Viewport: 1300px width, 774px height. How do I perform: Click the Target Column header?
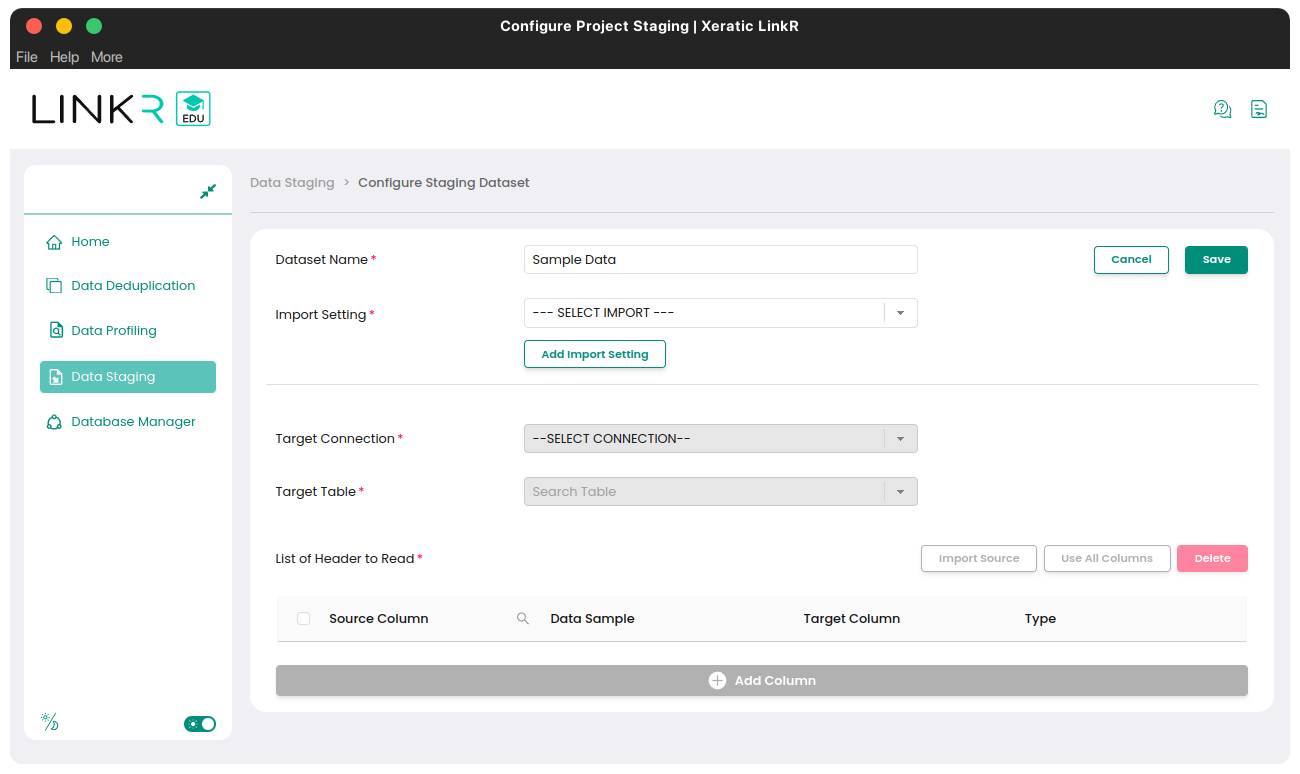point(852,619)
